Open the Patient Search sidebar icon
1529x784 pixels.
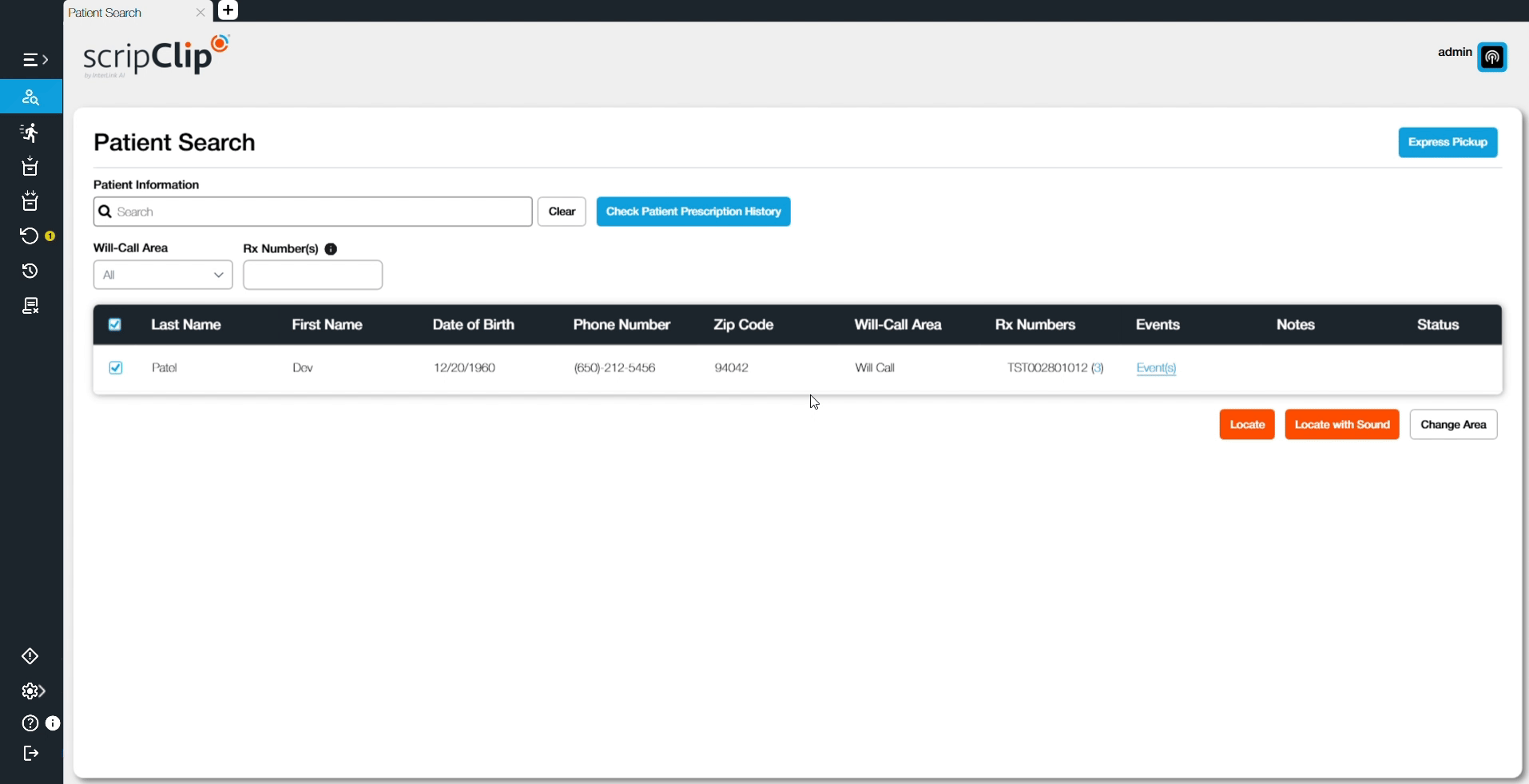point(30,97)
